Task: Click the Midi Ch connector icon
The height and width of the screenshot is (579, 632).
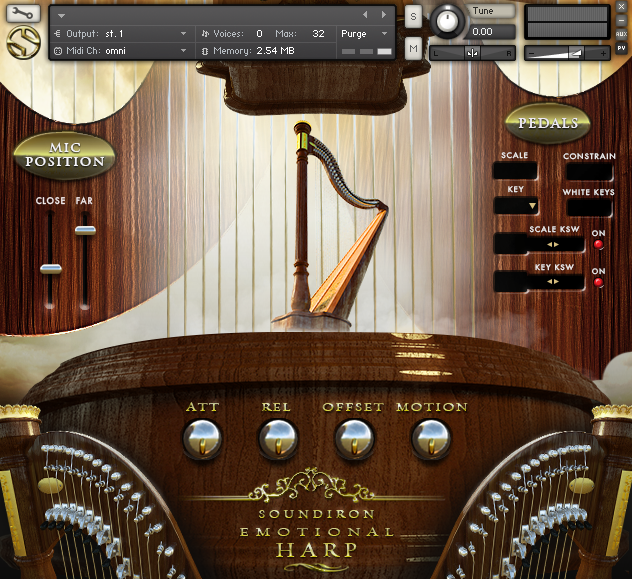Action: [x=58, y=51]
